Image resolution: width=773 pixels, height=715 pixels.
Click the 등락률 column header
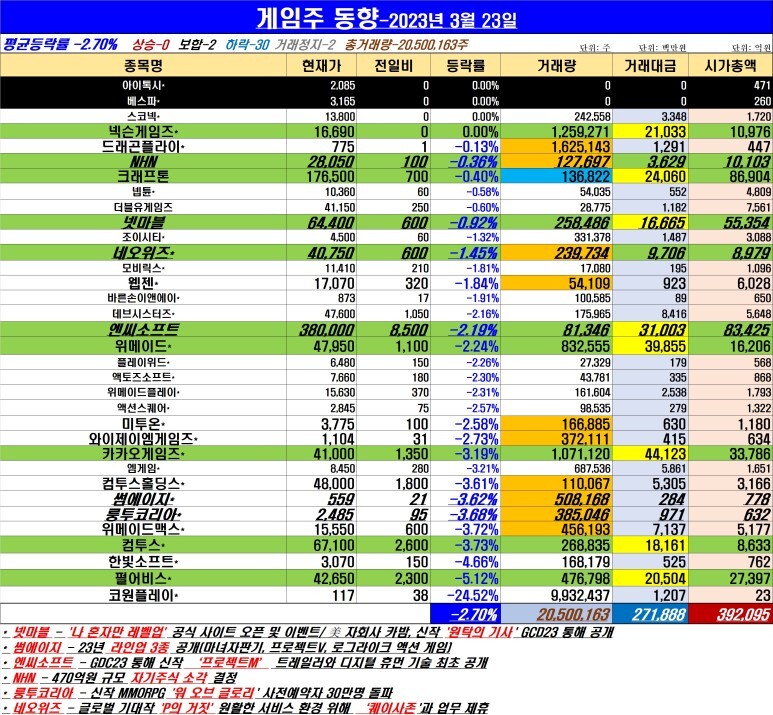[x=465, y=66]
